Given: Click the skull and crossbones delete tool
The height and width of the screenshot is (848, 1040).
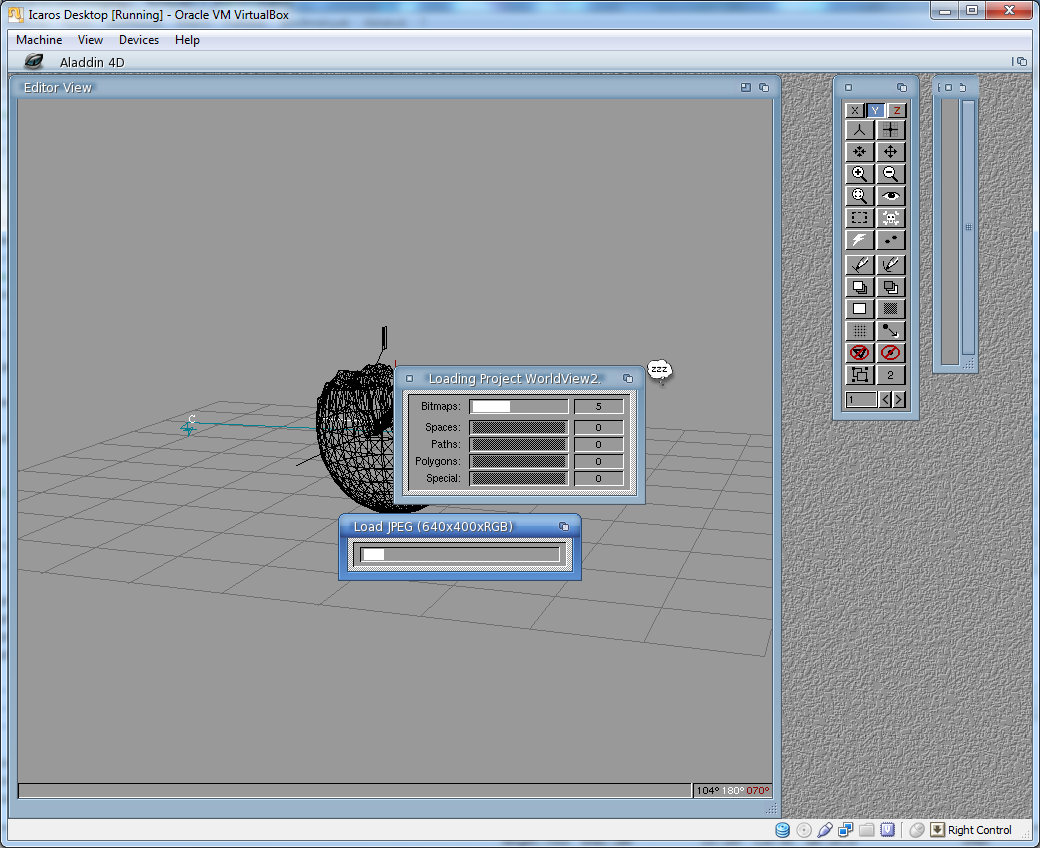Looking at the screenshot, I should point(890,218).
